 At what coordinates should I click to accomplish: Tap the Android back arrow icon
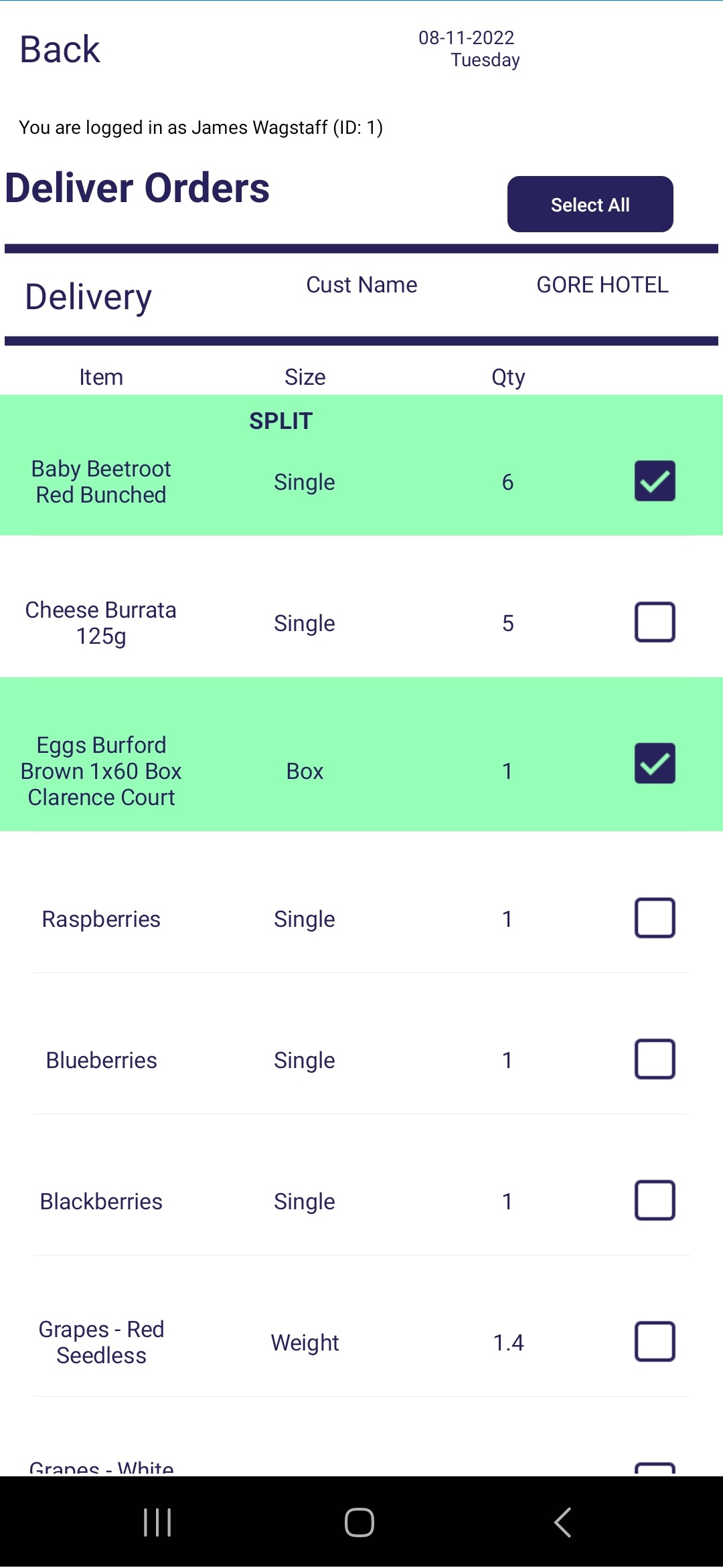tap(562, 1522)
